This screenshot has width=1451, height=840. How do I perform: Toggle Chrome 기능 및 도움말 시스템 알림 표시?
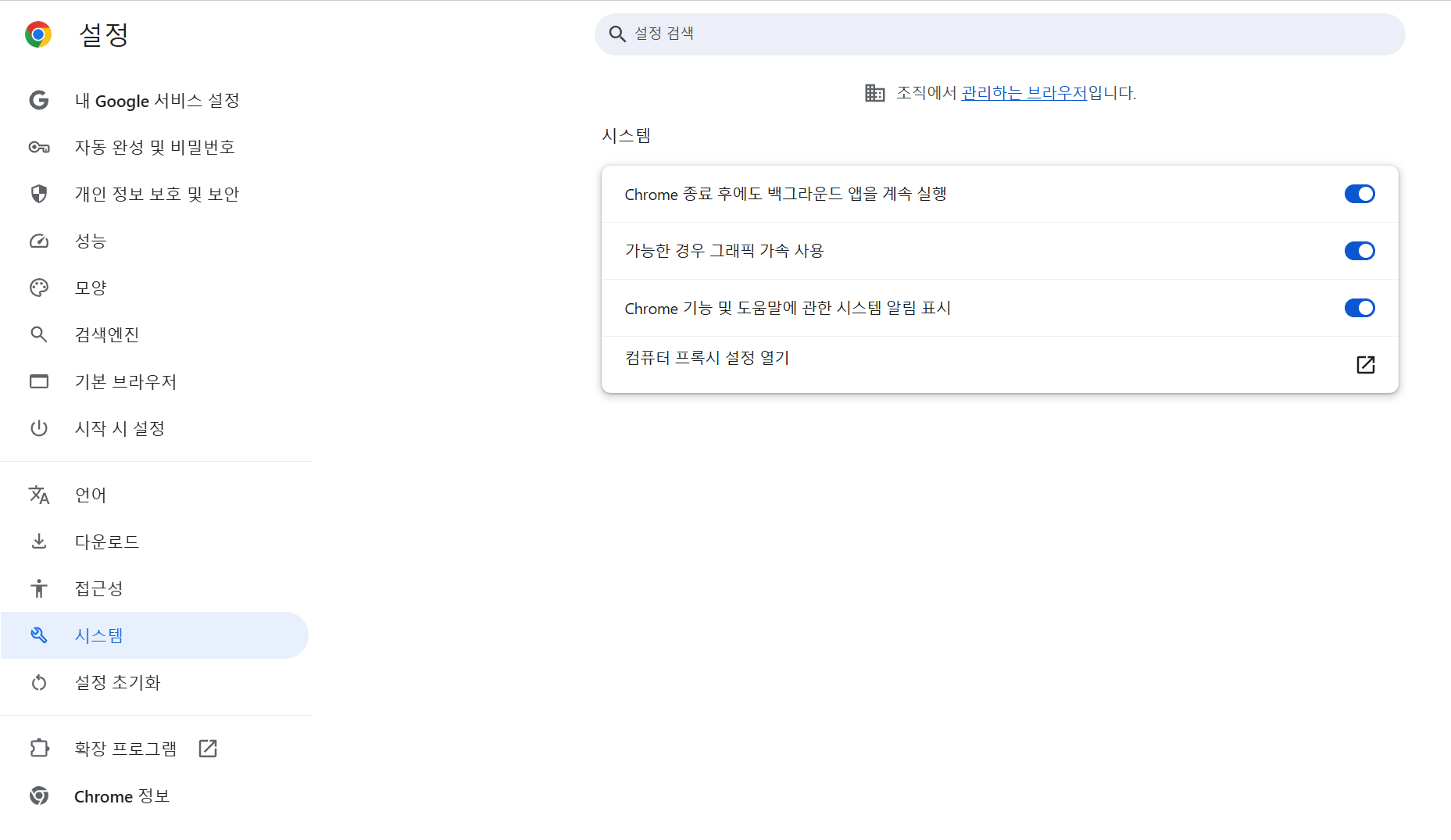click(1360, 308)
